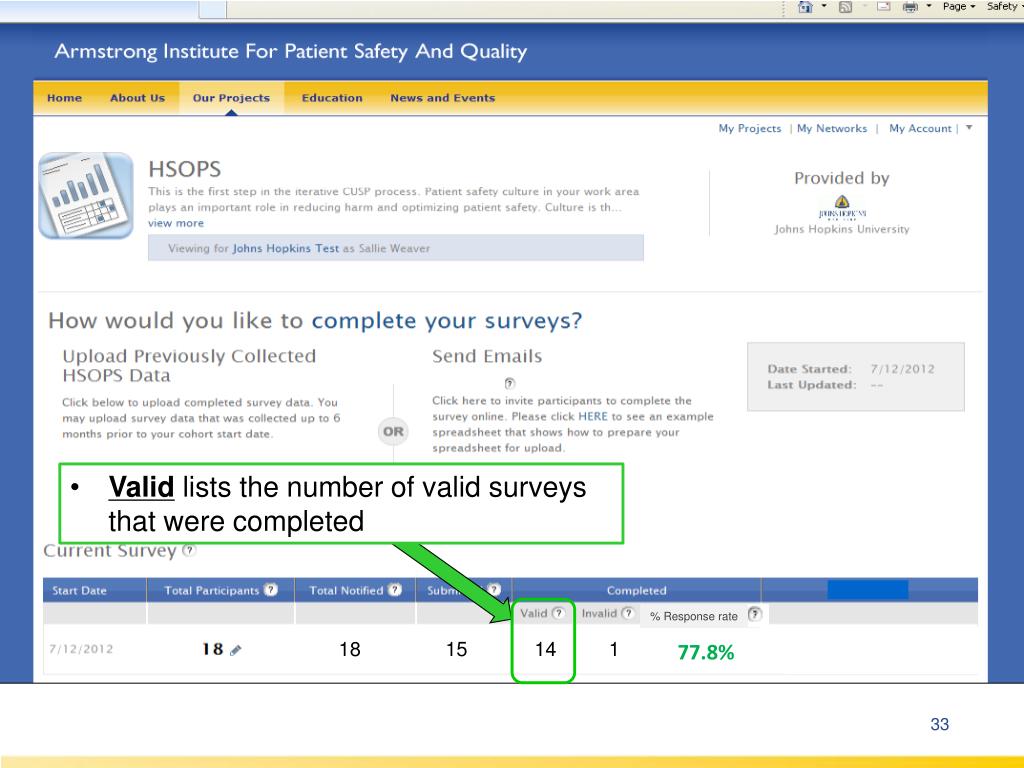Image resolution: width=1024 pixels, height=768 pixels.
Task: Open the Page menu
Action: point(958,7)
